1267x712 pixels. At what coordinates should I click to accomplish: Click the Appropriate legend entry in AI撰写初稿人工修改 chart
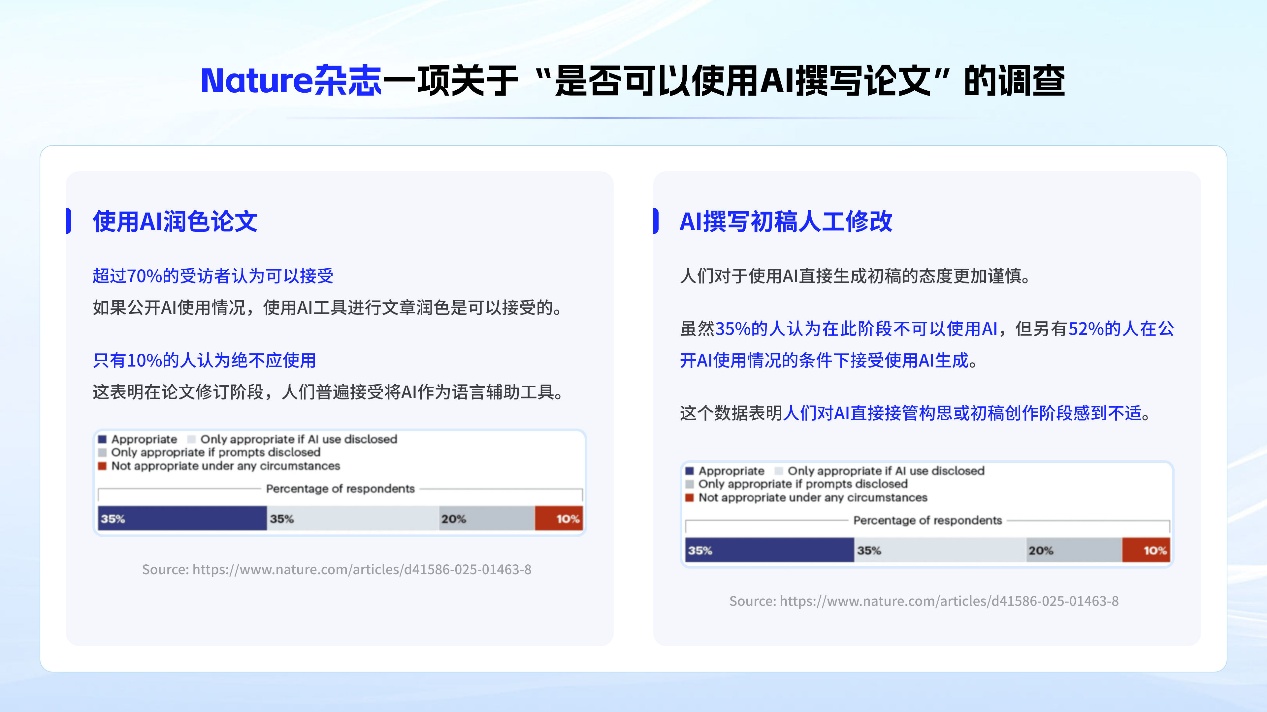725,471
